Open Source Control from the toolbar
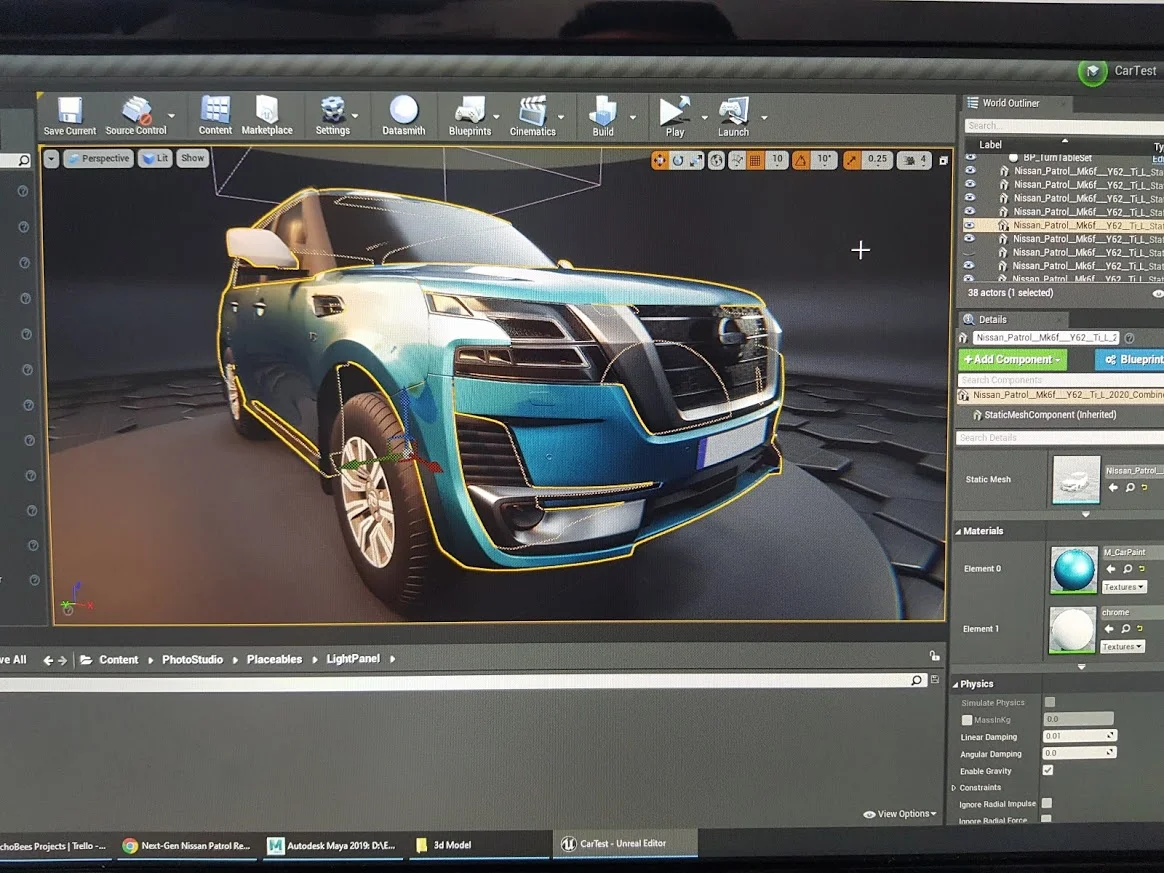 (136, 116)
